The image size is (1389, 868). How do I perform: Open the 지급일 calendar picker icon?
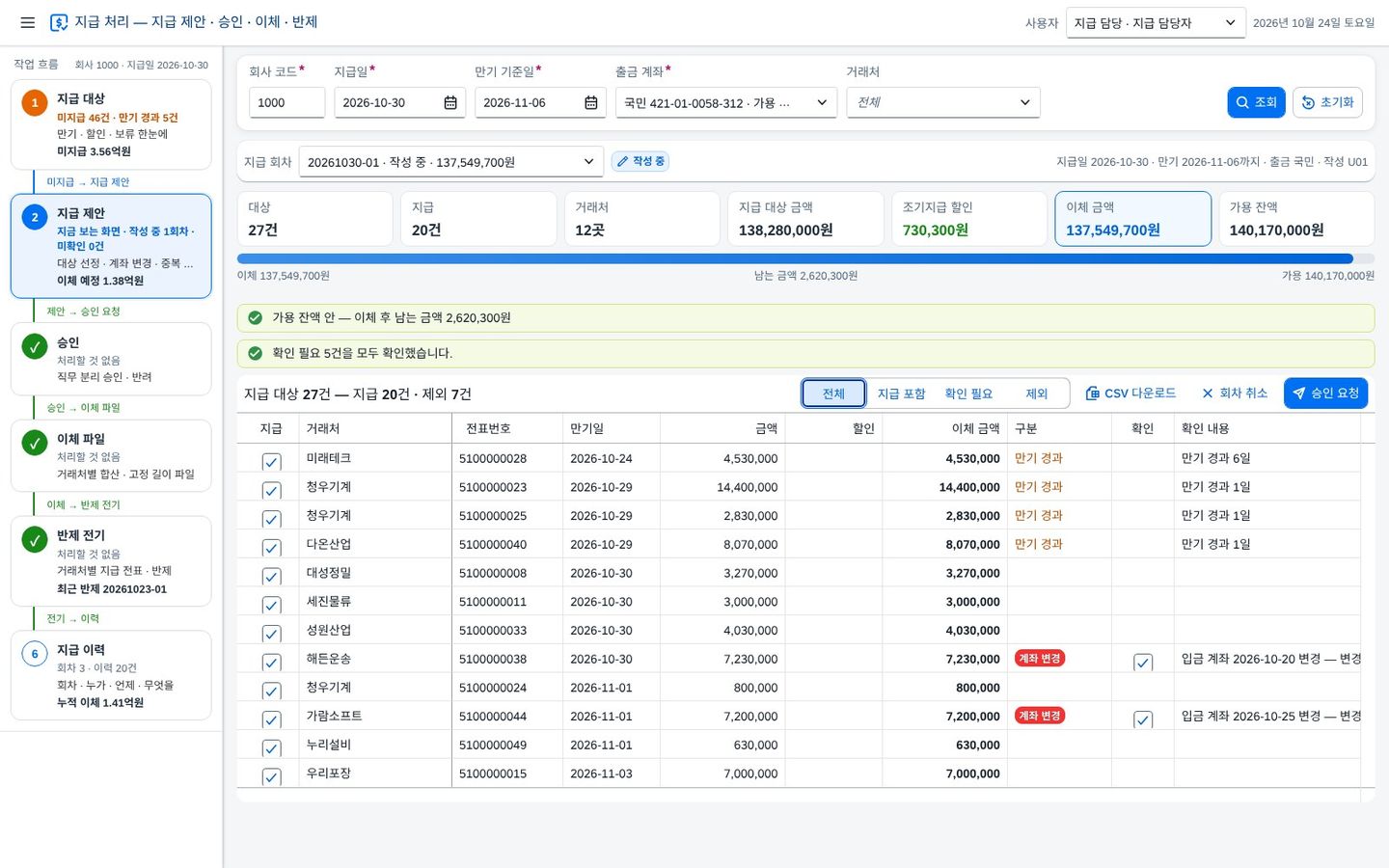450,102
